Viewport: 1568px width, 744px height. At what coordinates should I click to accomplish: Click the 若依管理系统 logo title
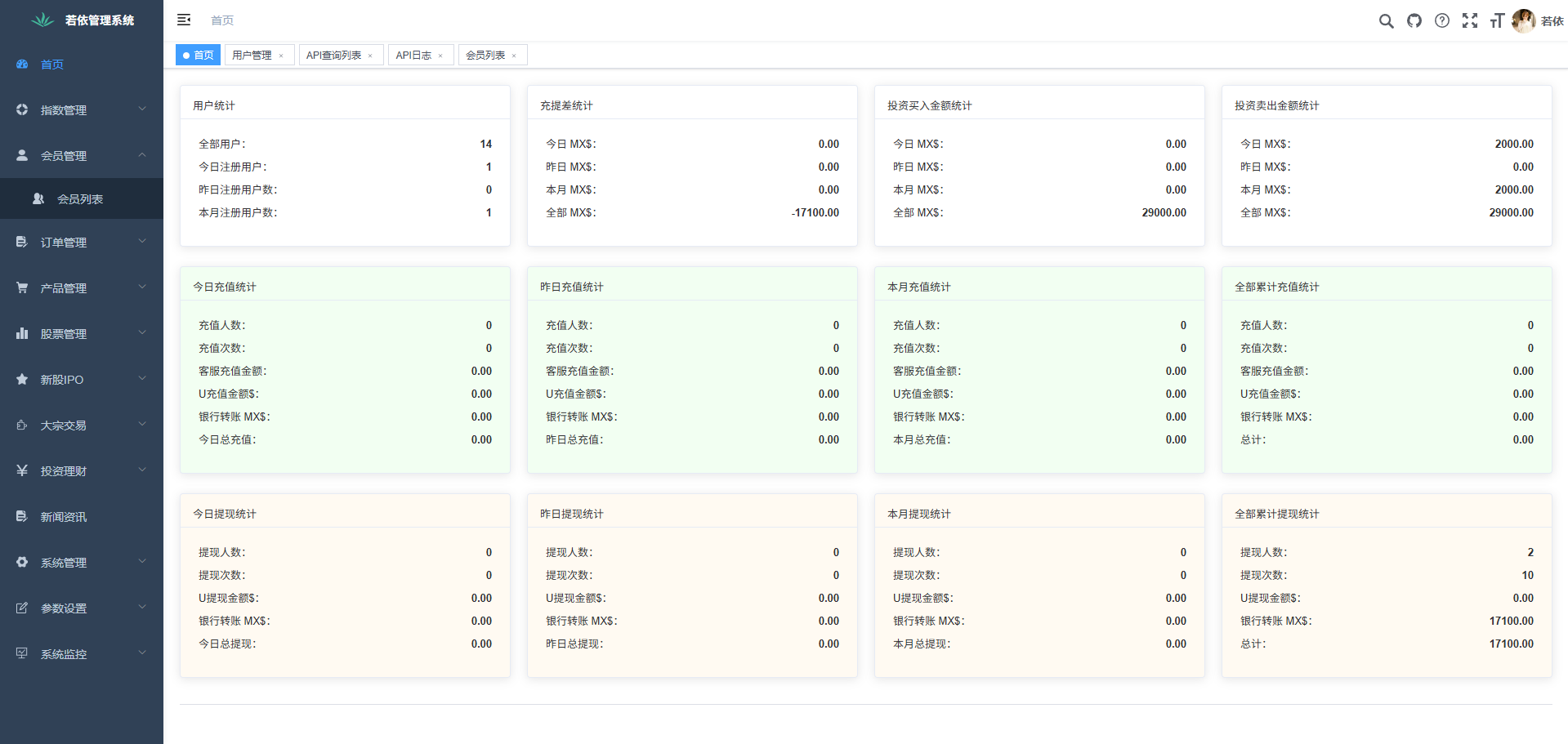(x=99, y=20)
